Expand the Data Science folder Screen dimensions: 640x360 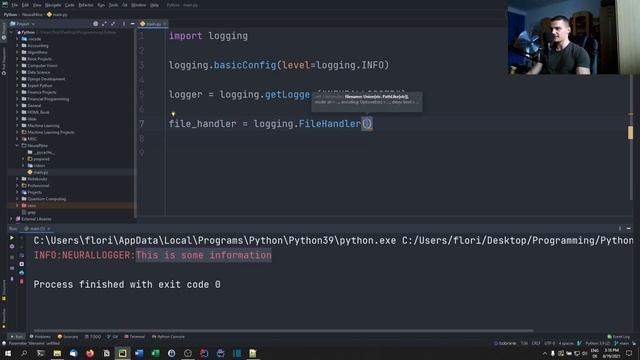coord(18,72)
